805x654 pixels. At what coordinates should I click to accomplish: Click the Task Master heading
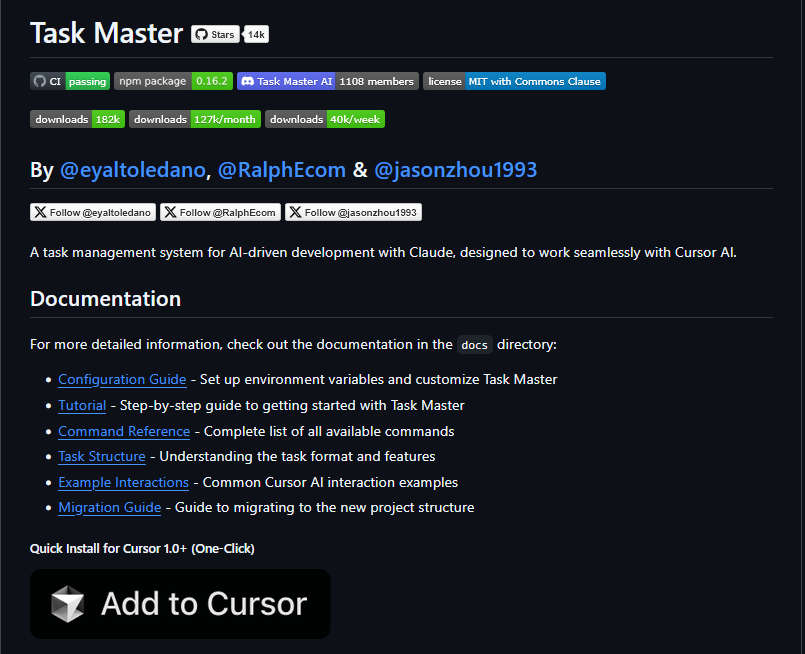click(107, 33)
